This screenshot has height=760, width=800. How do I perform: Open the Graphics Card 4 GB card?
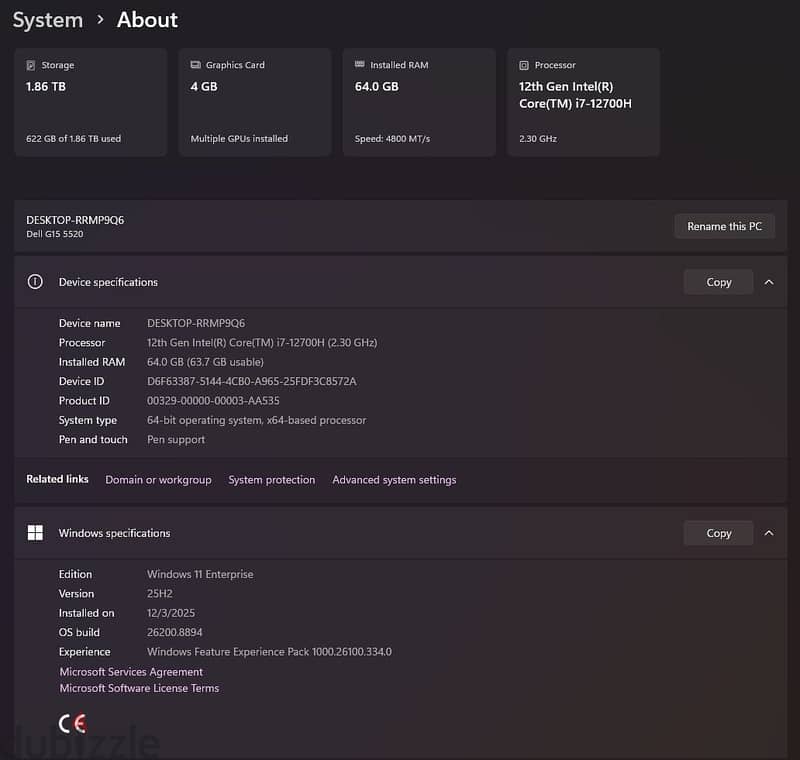coord(255,102)
